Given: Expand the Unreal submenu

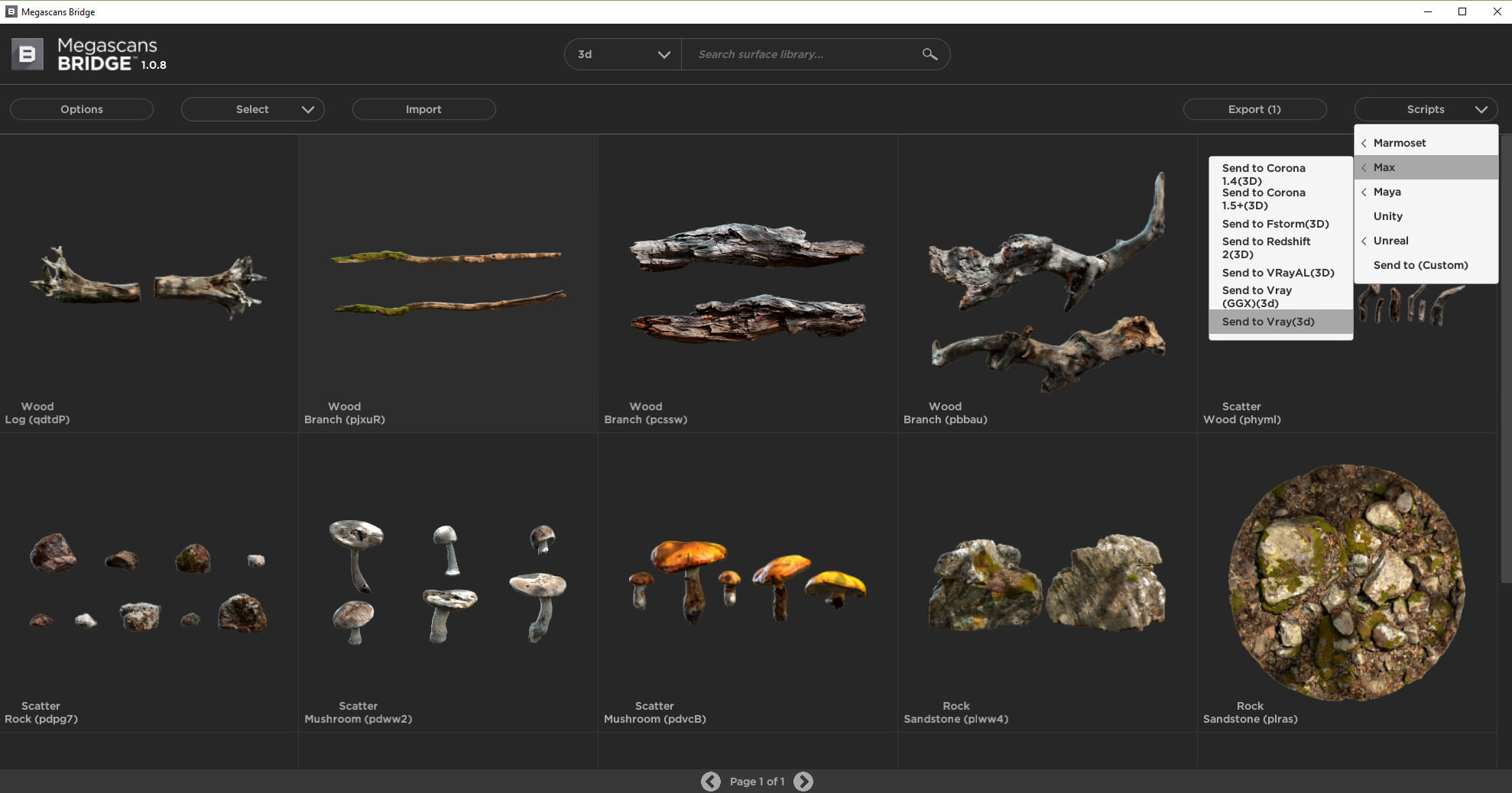Looking at the screenshot, I should 1426,241.
